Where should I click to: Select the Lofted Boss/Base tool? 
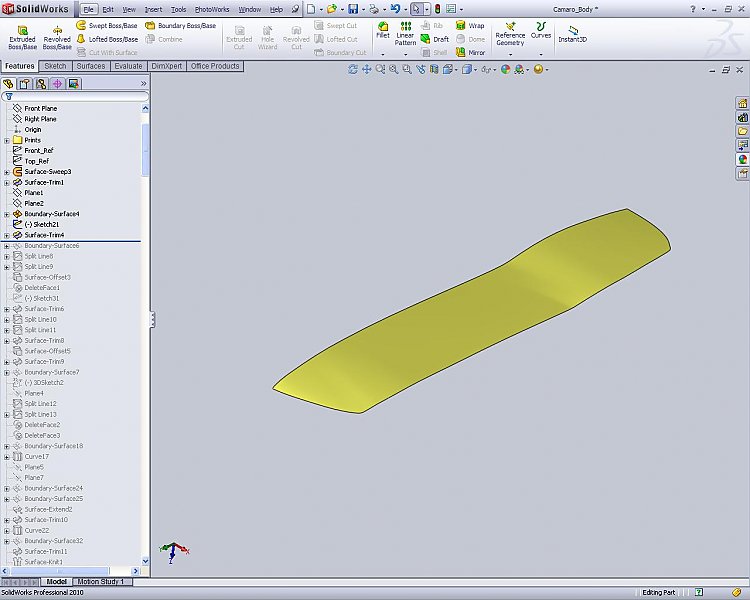(107, 39)
